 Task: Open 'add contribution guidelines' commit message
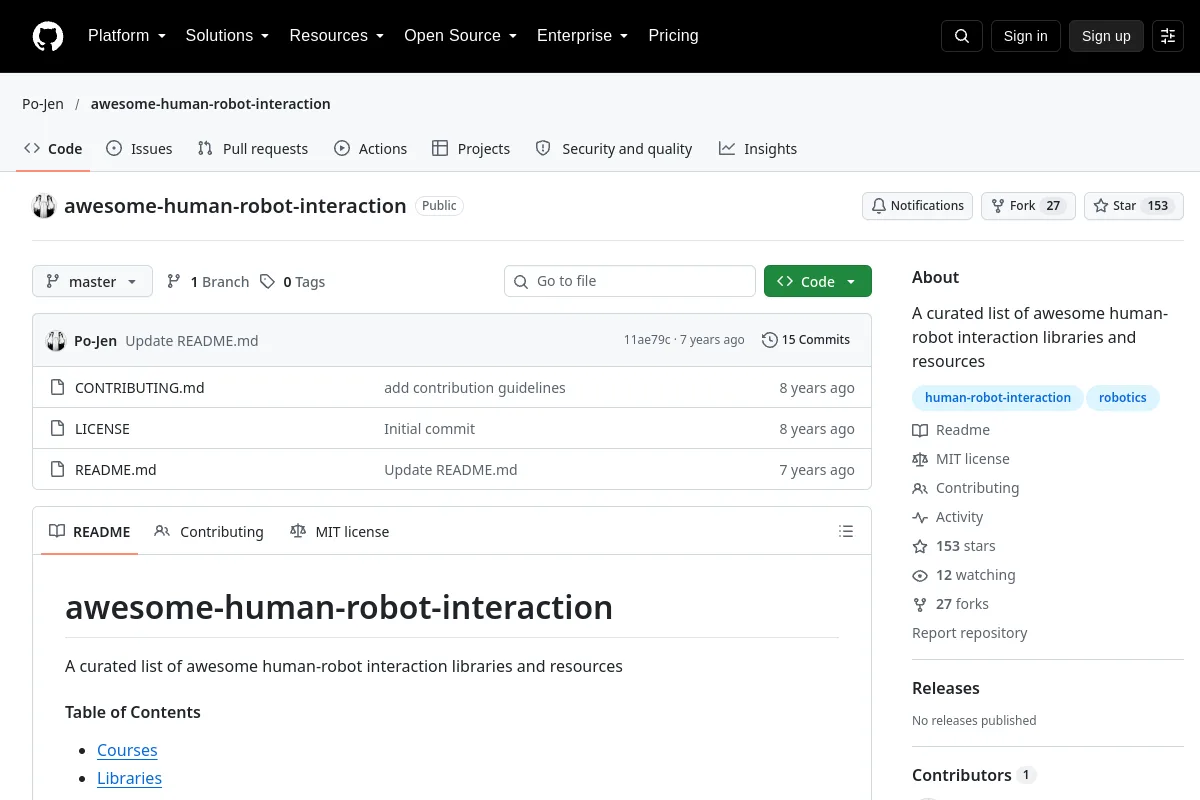coord(475,387)
